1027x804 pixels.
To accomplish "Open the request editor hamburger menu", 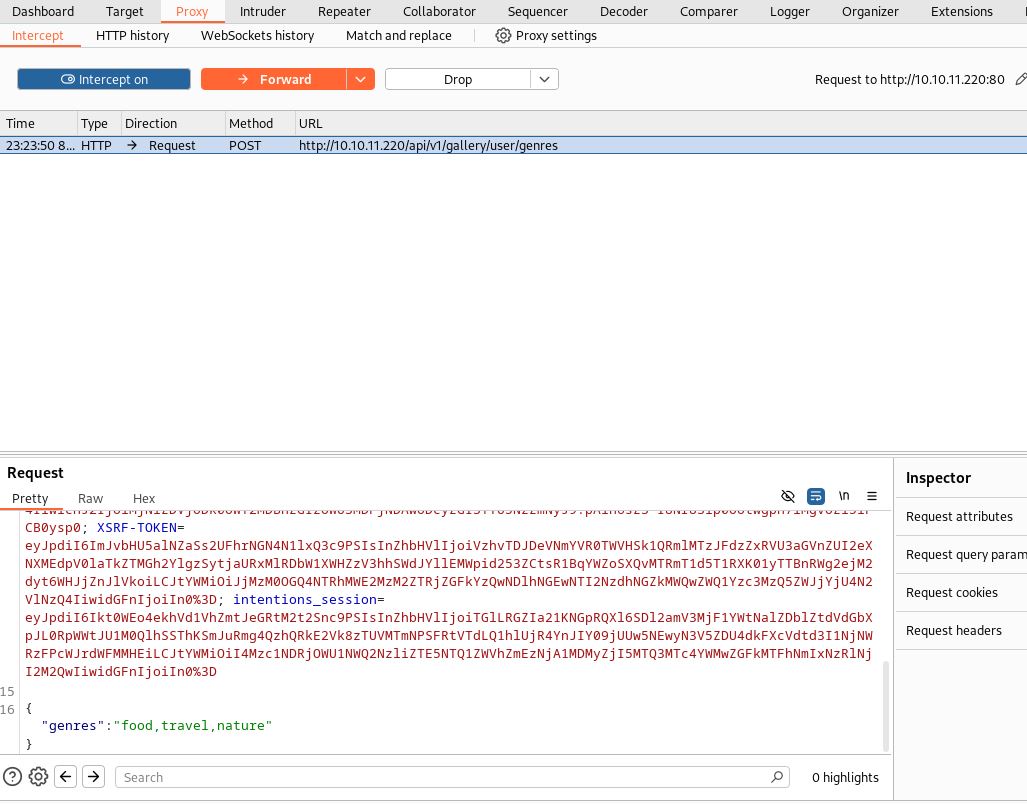I will click(x=872, y=496).
